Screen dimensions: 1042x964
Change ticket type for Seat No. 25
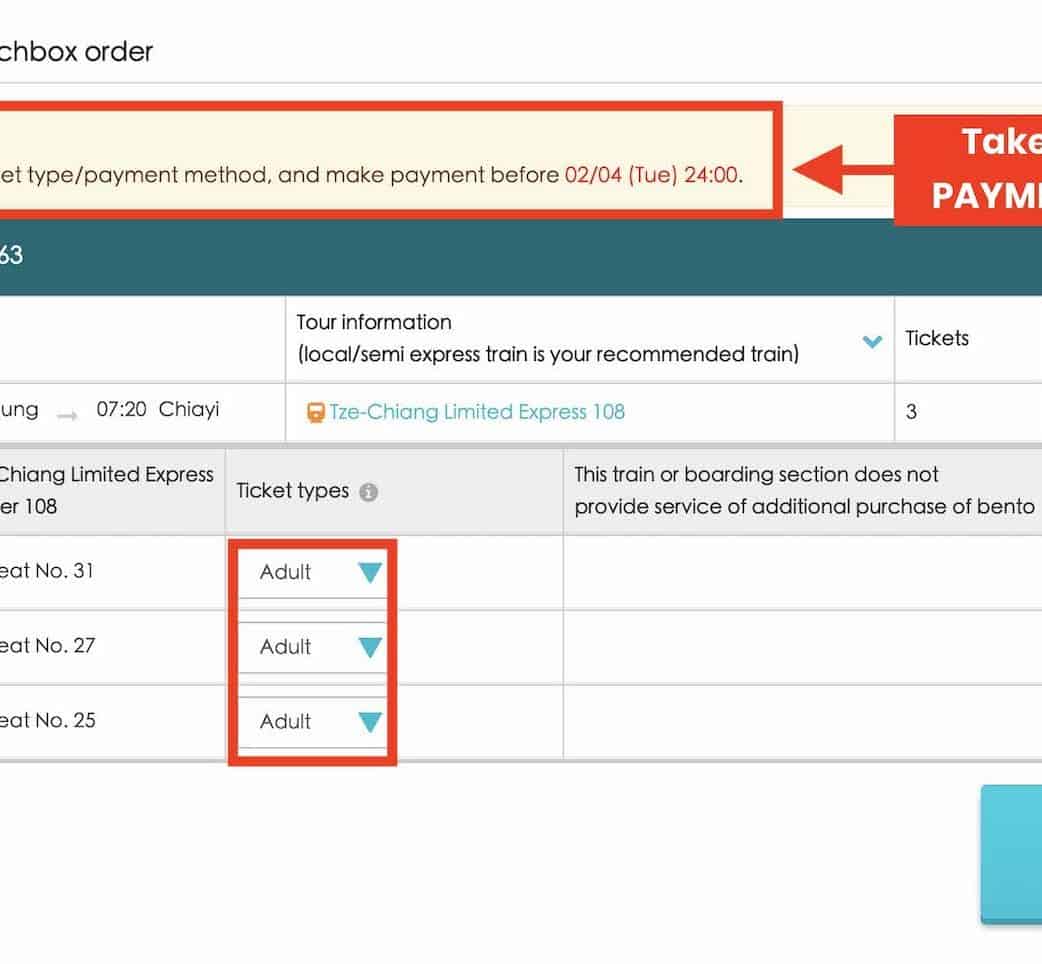312,721
